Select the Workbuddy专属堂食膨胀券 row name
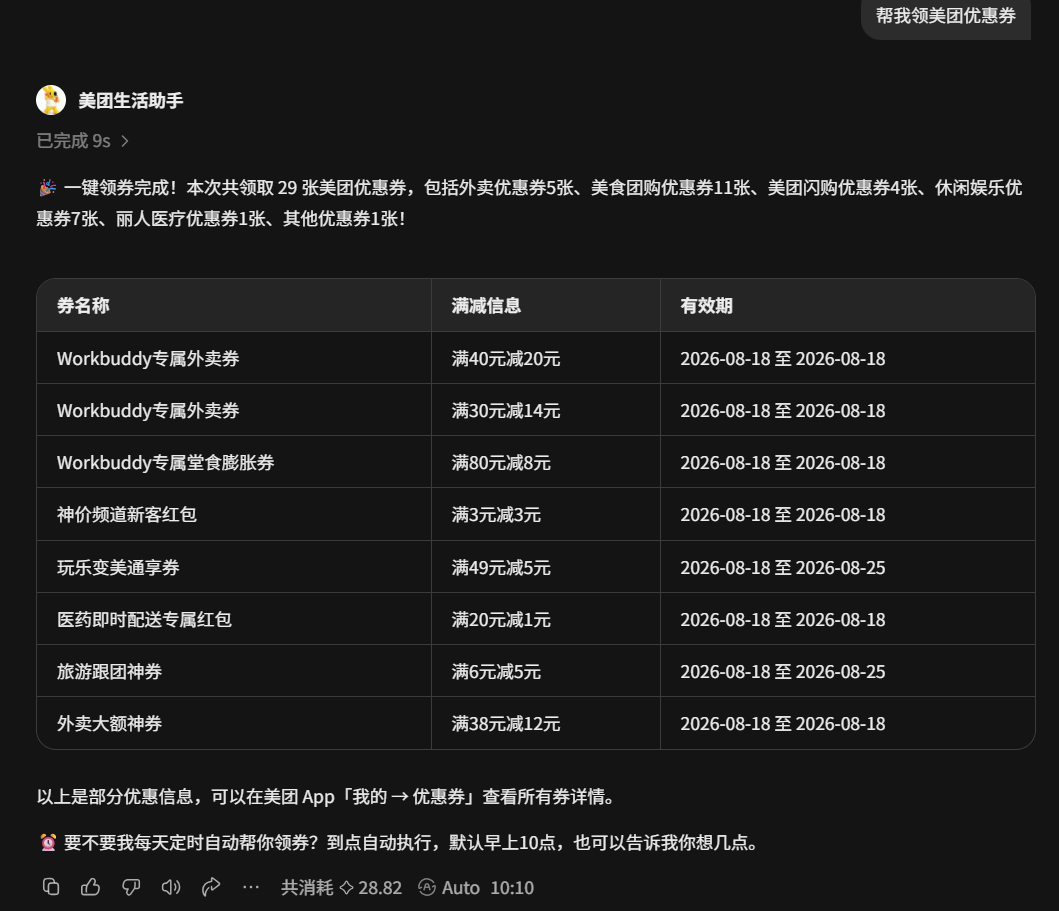Image resolution: width=1059 pixels, height=911 pixels. (x=165, y=462)
